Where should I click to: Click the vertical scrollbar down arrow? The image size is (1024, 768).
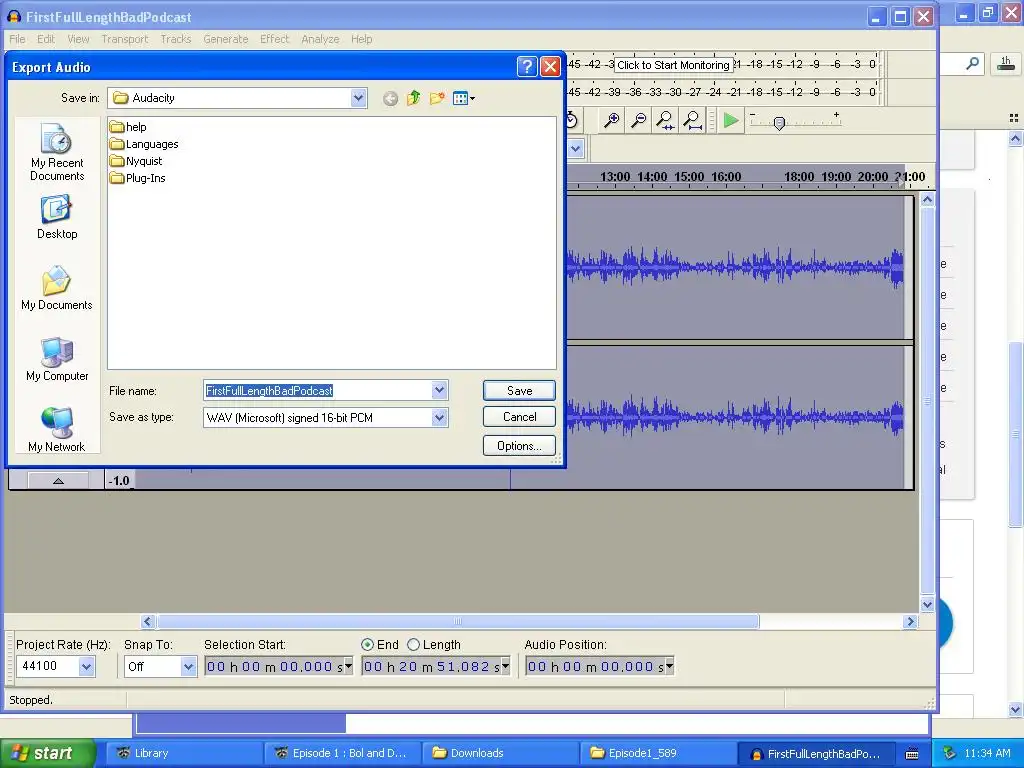pyautogui.click(x=927, y=605)
